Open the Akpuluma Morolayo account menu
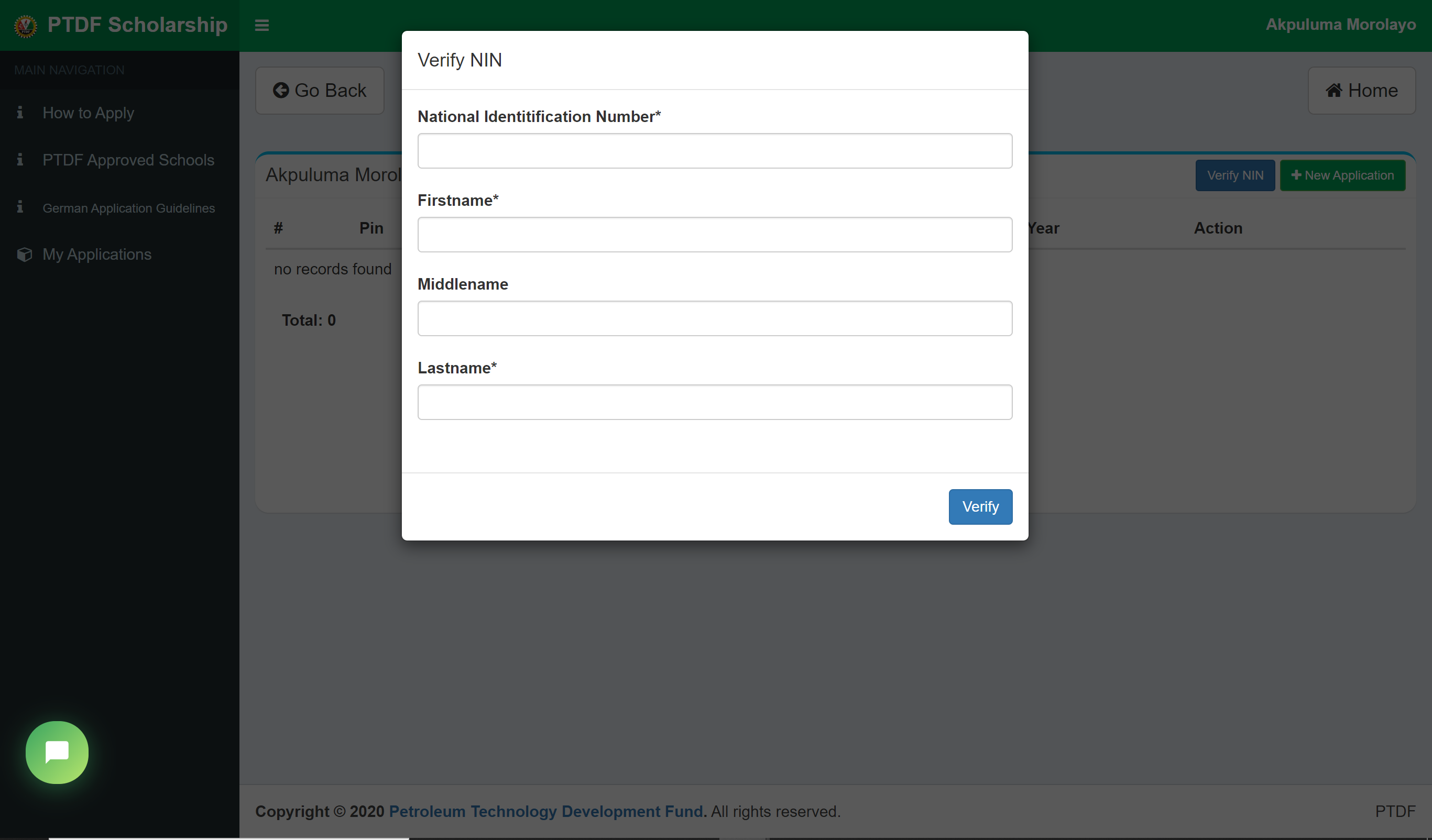This screenshot has width=1432, height=840. [1340, 25]
